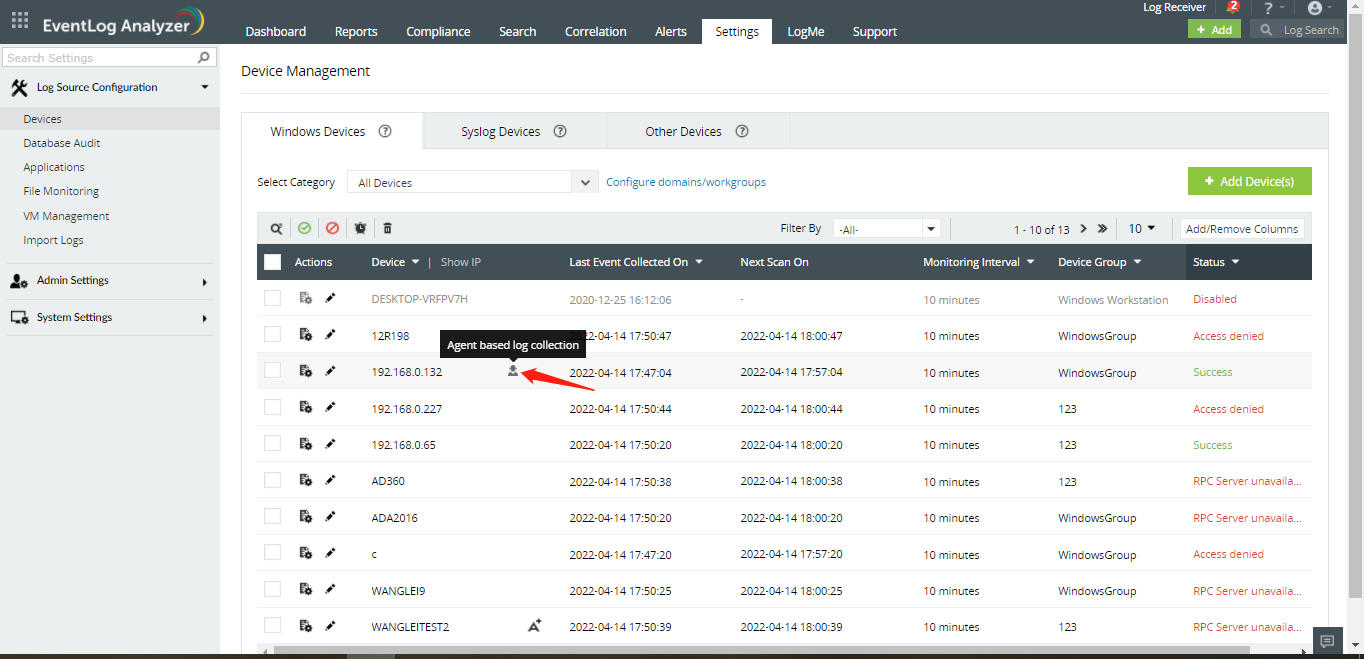Open the rows-per-page 10 dropdown
This screenshot has height=659, width=1364.
click(x=1142, y=228)
